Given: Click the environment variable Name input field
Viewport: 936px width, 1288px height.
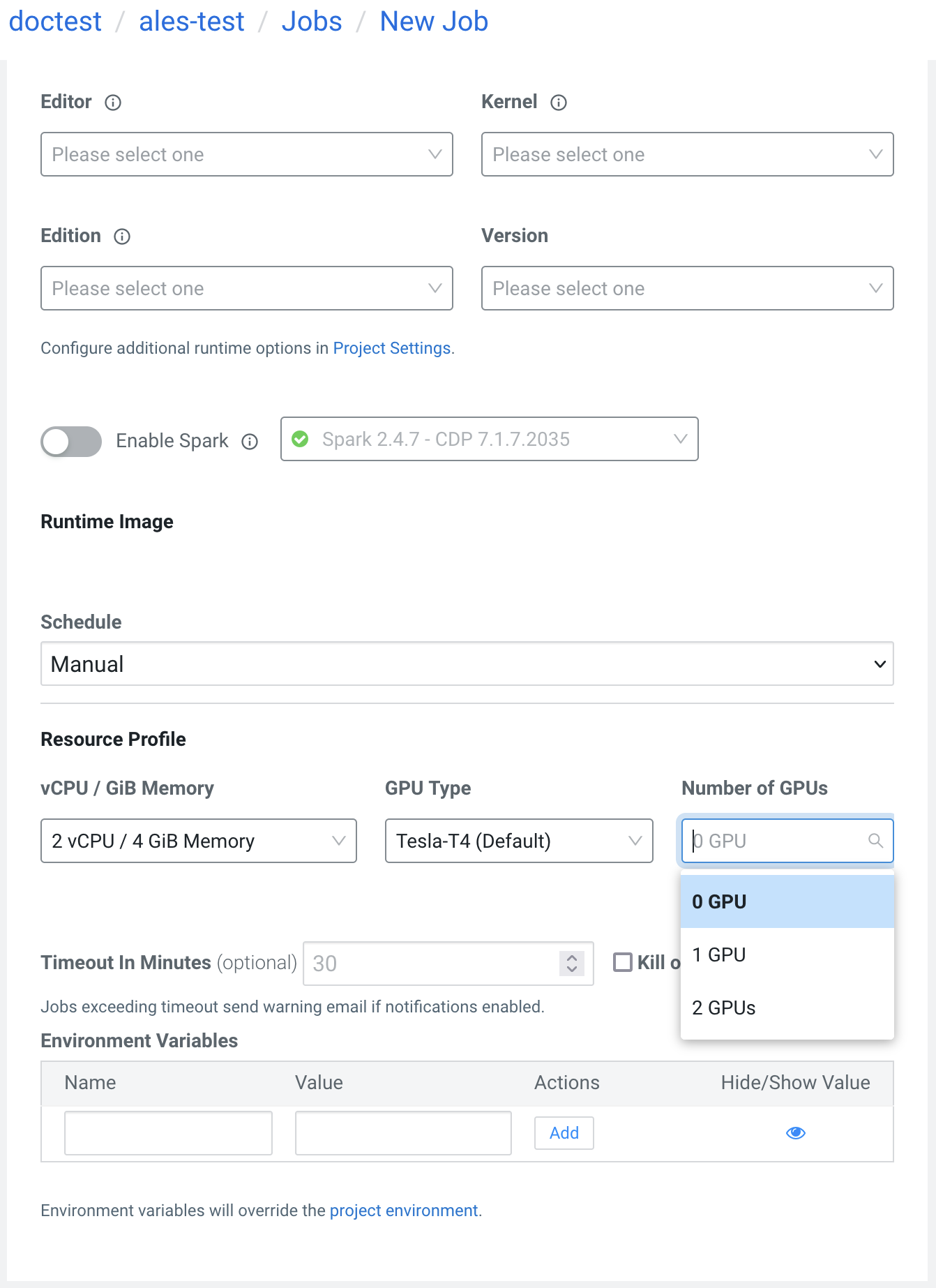Looking at the screenshot, I should pyautogui.click(x=168, y=1132).
